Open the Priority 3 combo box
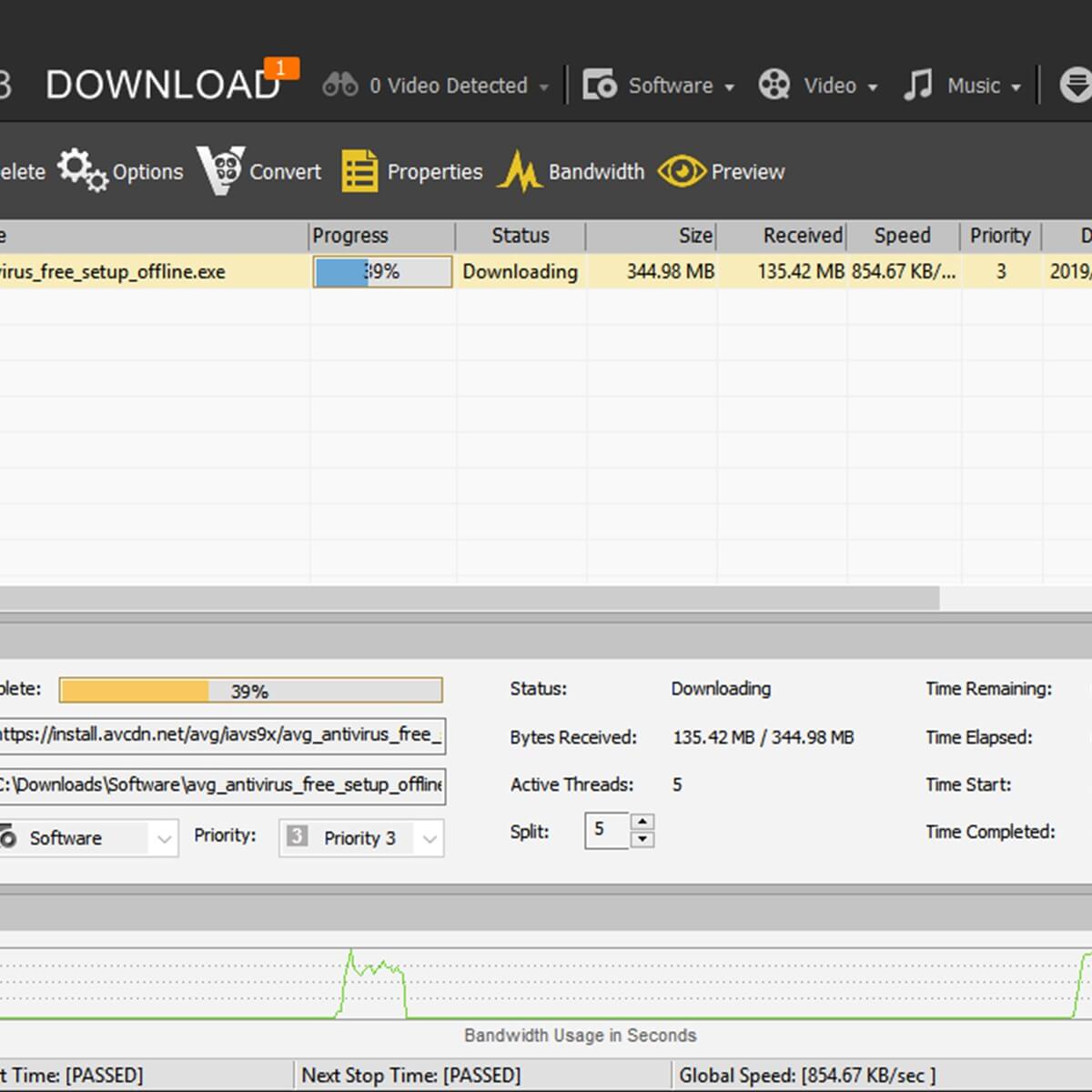This screenshot has height=1092, width=1092. point(361,838)
